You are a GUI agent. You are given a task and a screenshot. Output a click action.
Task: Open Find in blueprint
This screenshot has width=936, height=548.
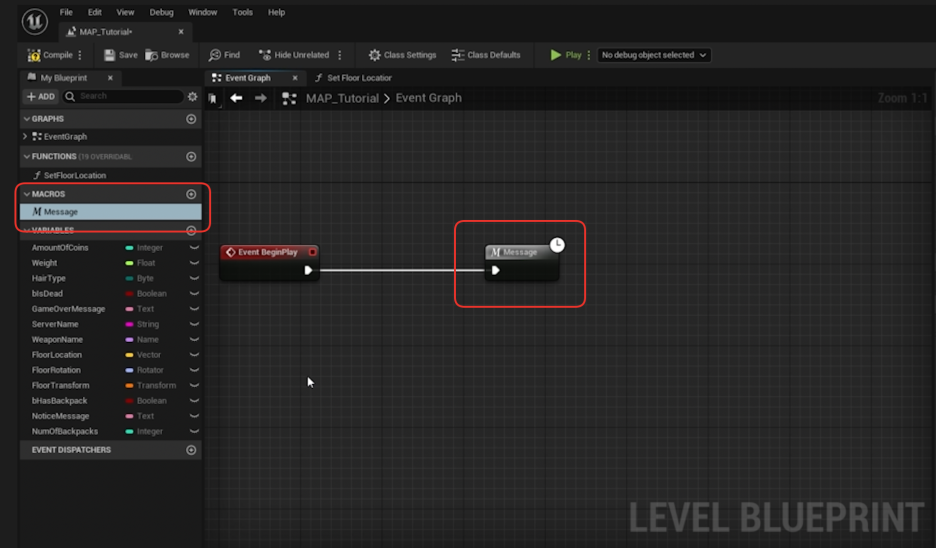point(224,55)
